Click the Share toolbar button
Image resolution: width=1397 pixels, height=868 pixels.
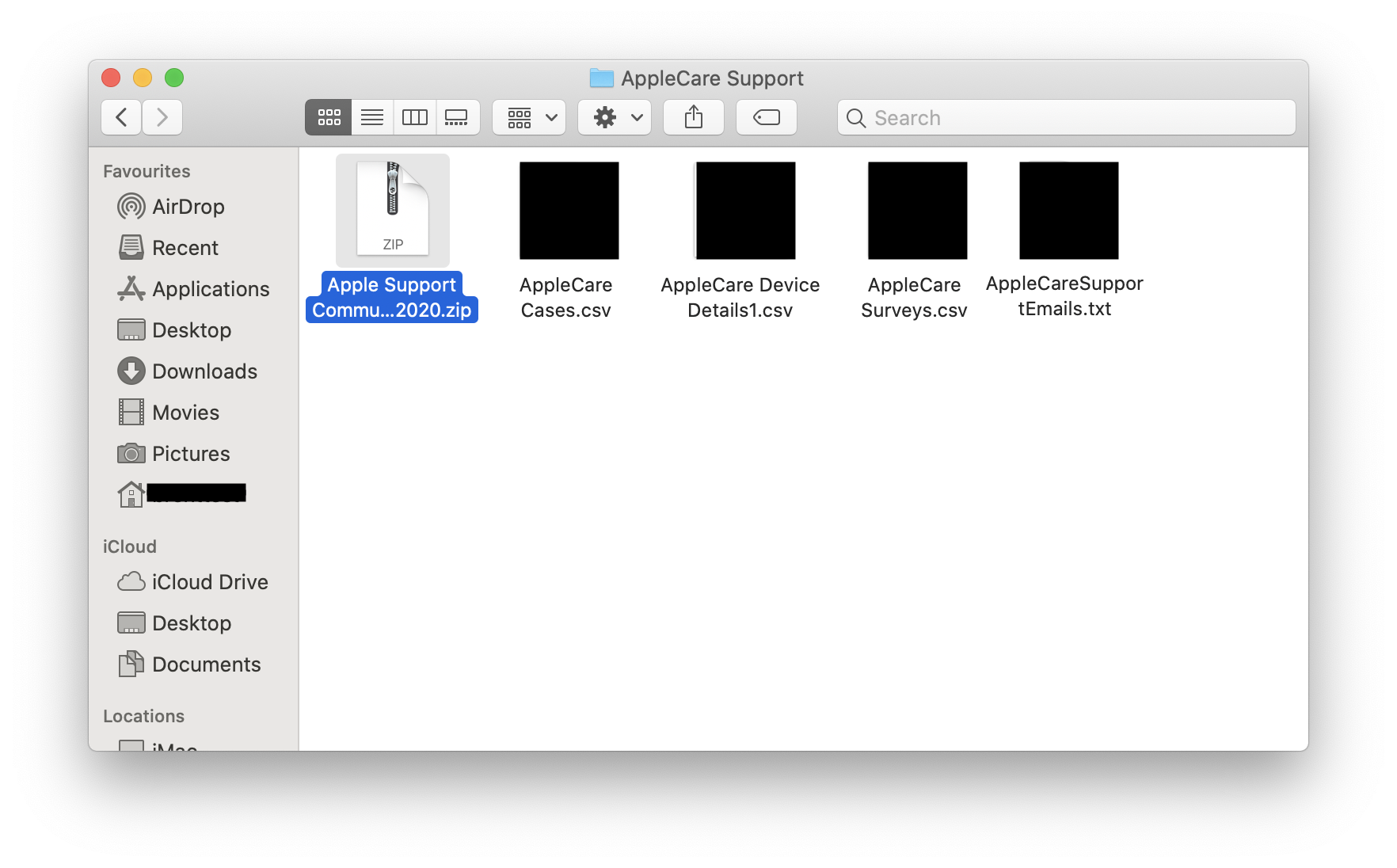[694, 118]
